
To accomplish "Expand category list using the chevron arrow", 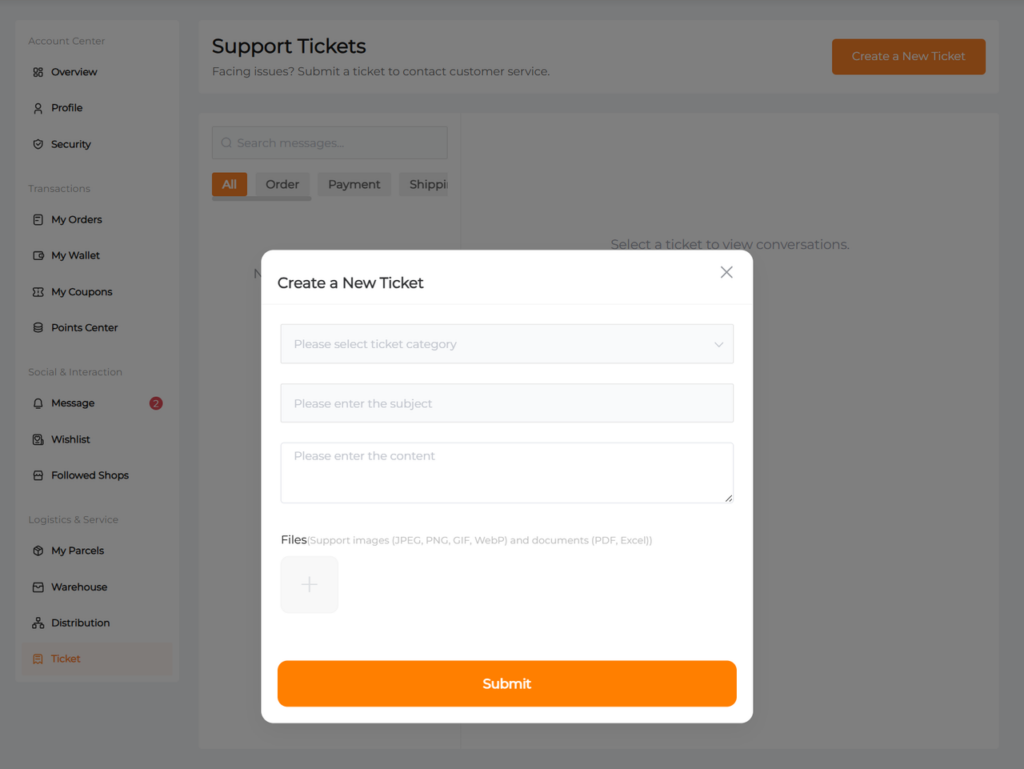I will coord(718,344).
